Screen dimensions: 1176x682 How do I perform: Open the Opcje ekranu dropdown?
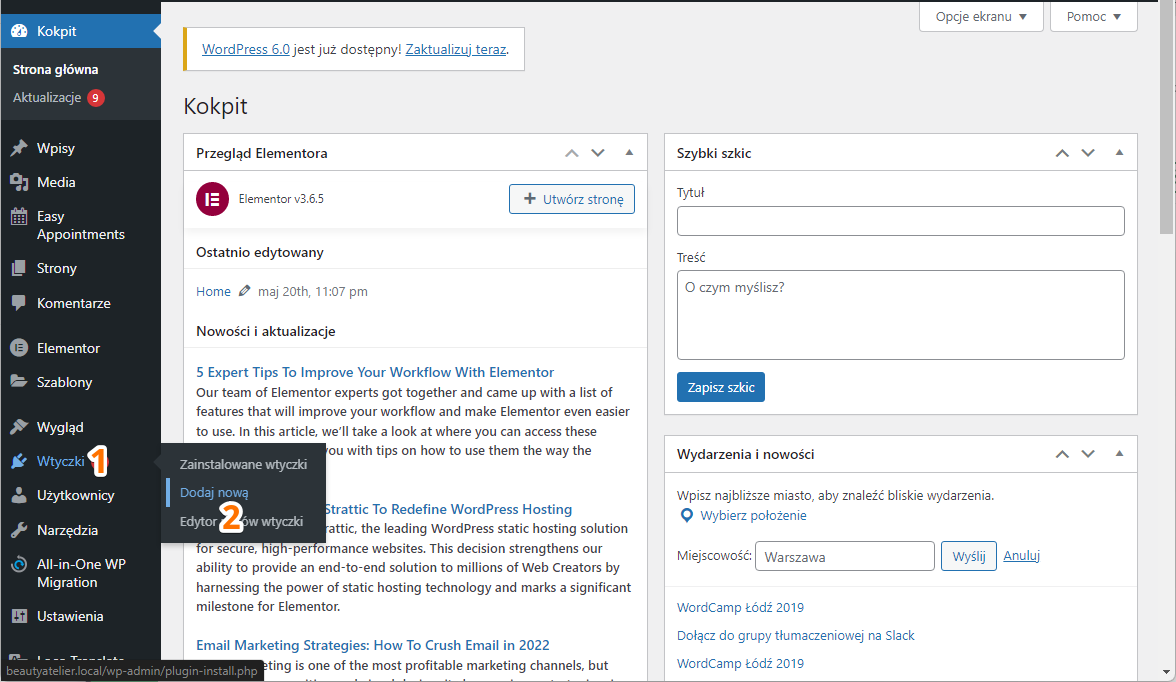pos(981,17)
